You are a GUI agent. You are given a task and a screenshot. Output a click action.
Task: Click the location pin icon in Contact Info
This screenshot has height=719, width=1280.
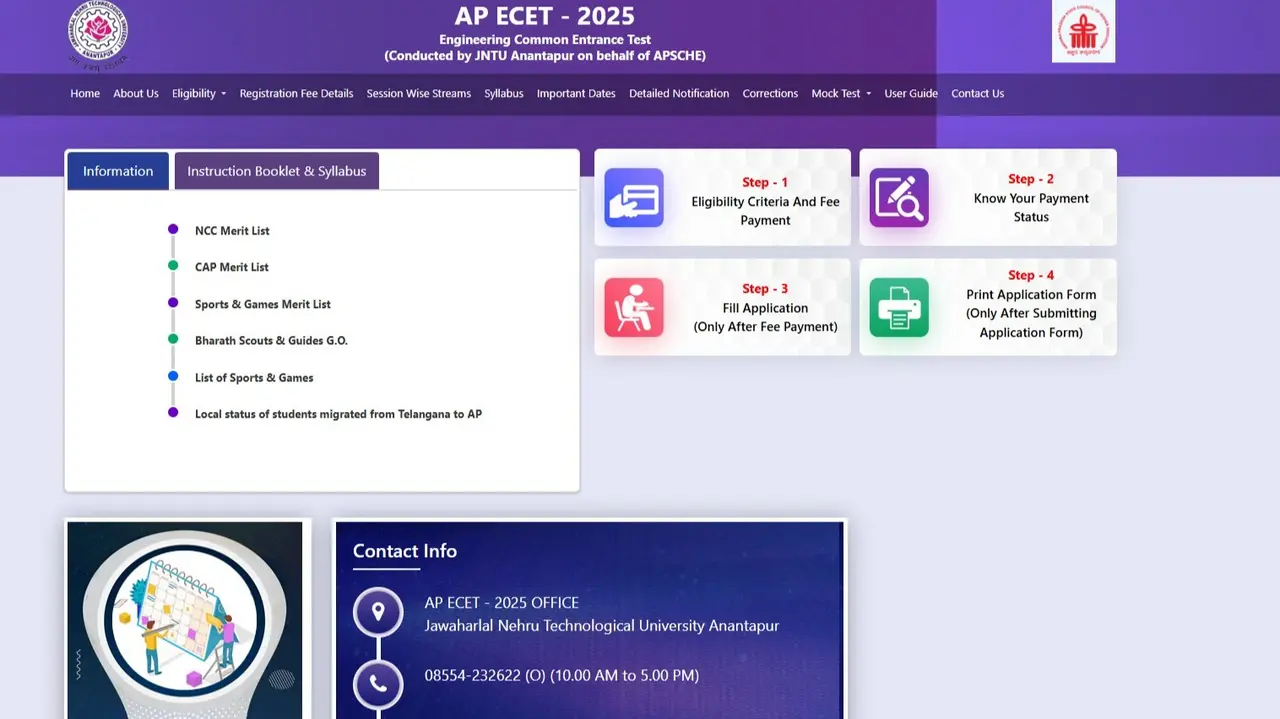point(378,610)
